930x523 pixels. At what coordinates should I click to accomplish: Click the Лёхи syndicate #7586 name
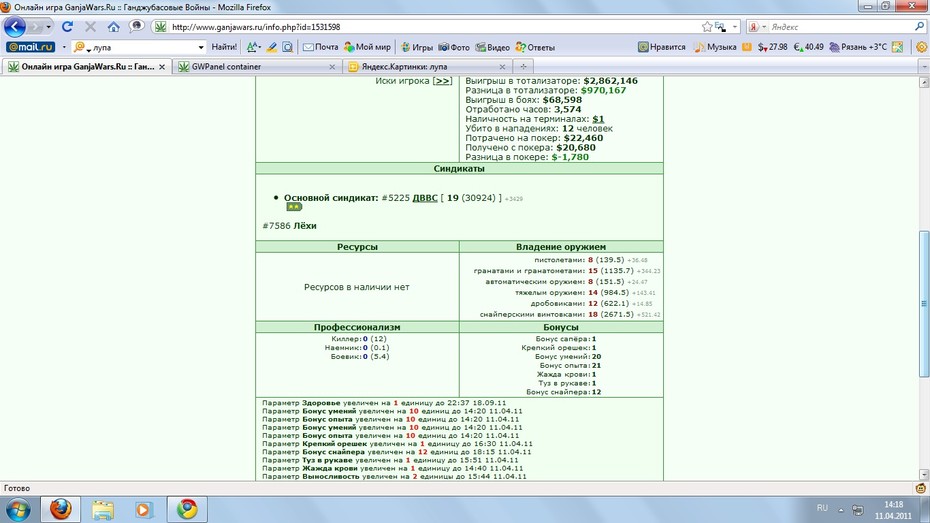305,226
